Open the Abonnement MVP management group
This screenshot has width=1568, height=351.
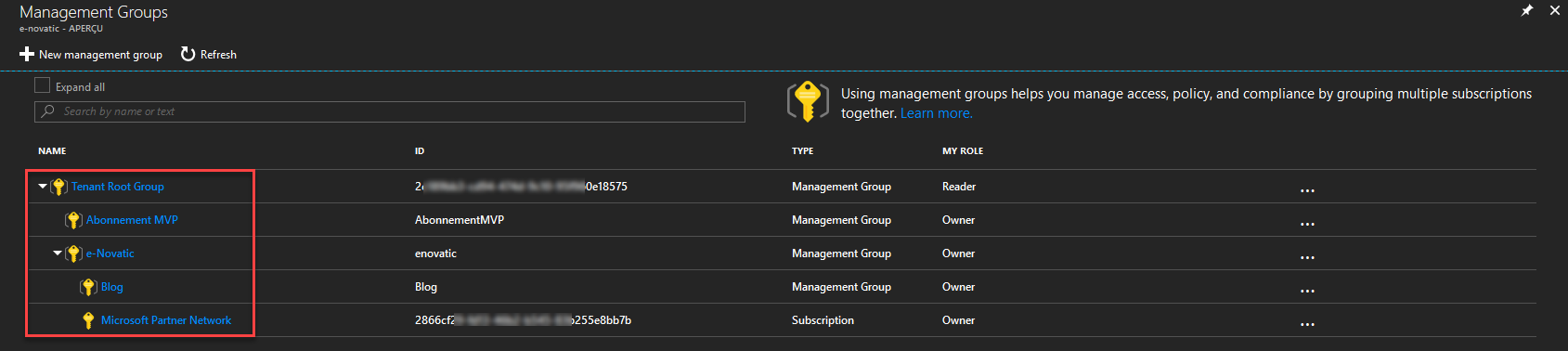132,220
